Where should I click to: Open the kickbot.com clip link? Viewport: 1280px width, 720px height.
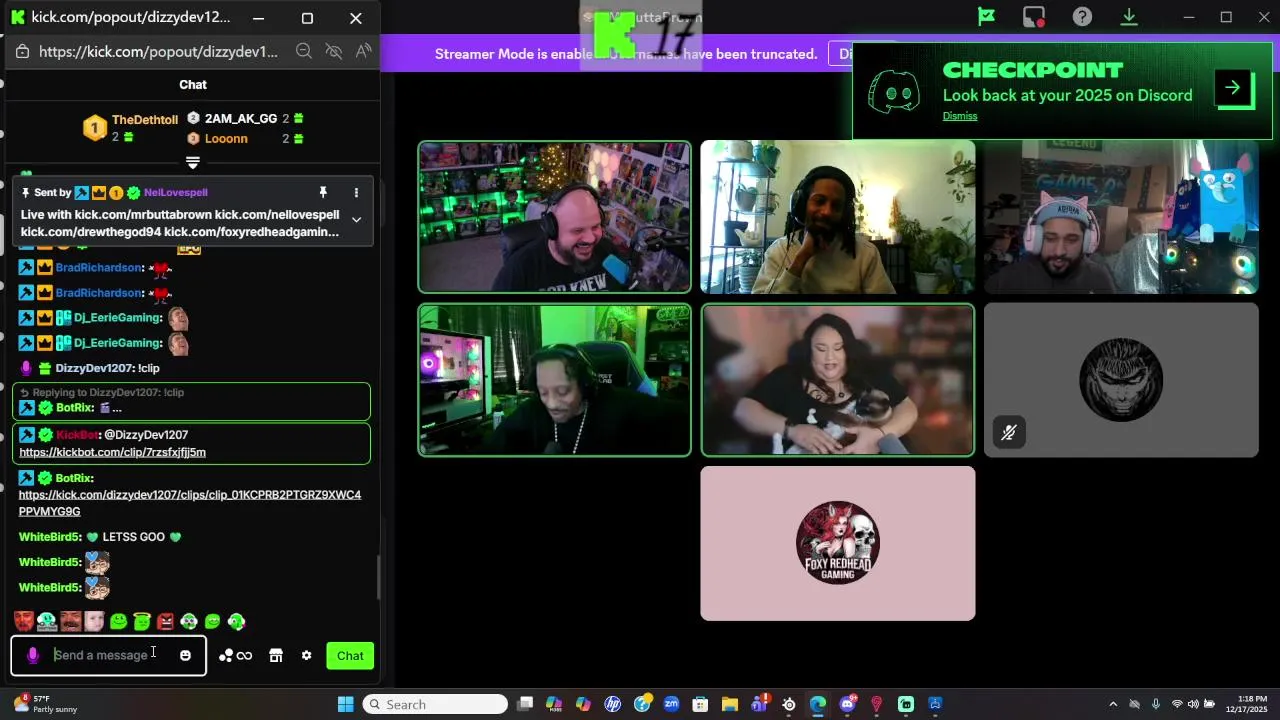112,452
